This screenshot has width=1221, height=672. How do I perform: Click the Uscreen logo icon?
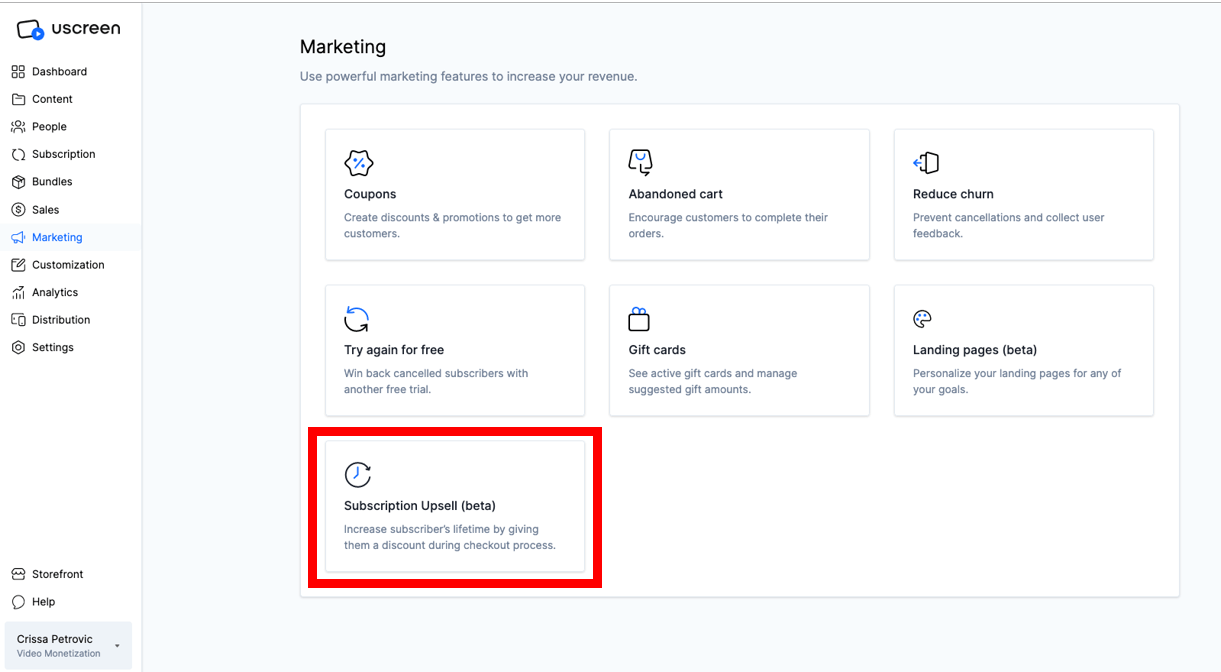[x=31, y=30]
